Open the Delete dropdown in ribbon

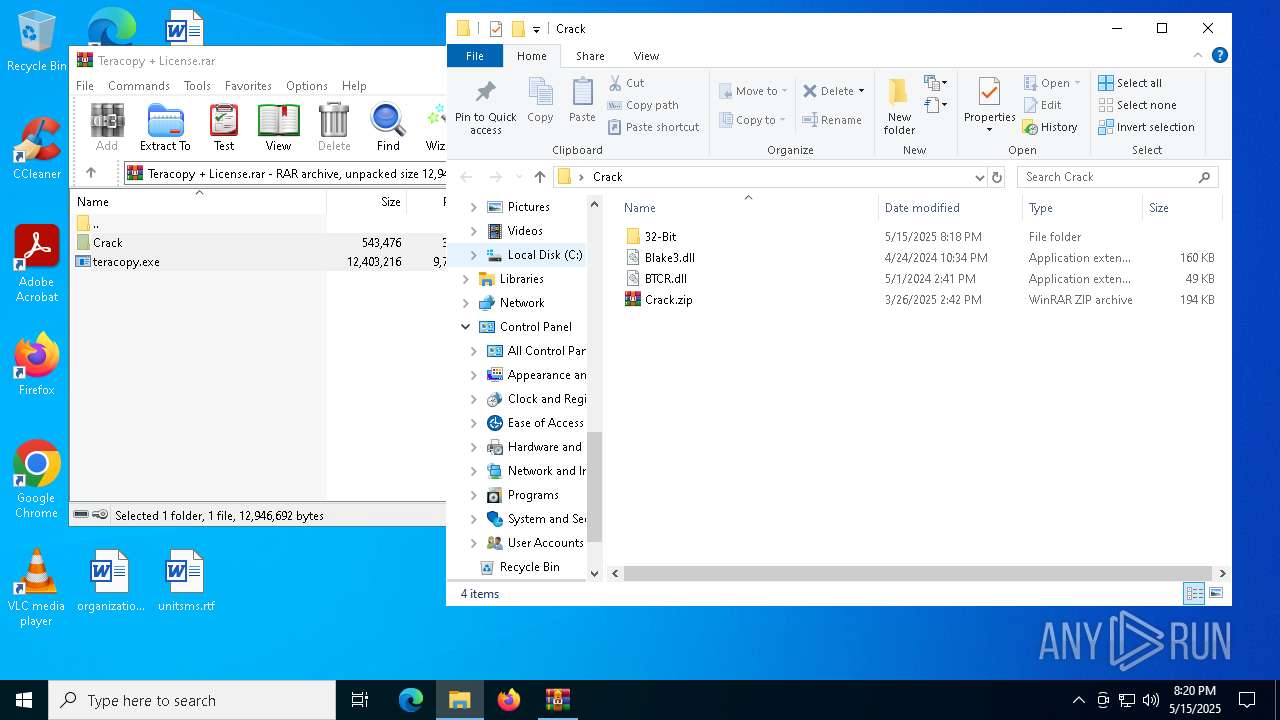click(x=861, y=91)
